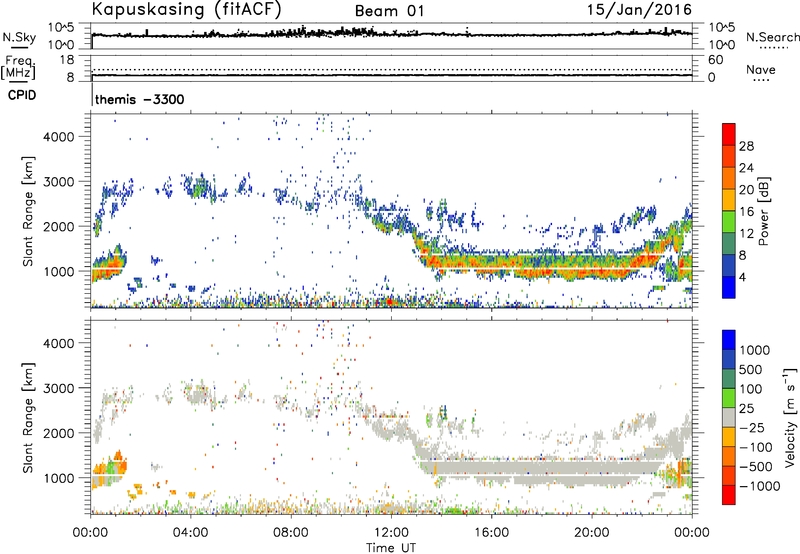Click the power panel "Slant Range [km]" label

pos(28,211)
